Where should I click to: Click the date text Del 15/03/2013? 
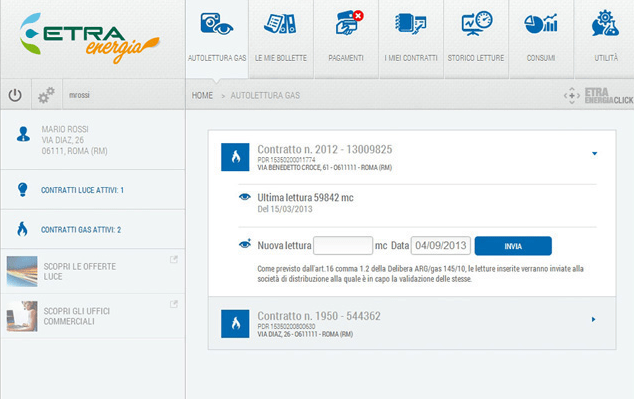point(285,209)
